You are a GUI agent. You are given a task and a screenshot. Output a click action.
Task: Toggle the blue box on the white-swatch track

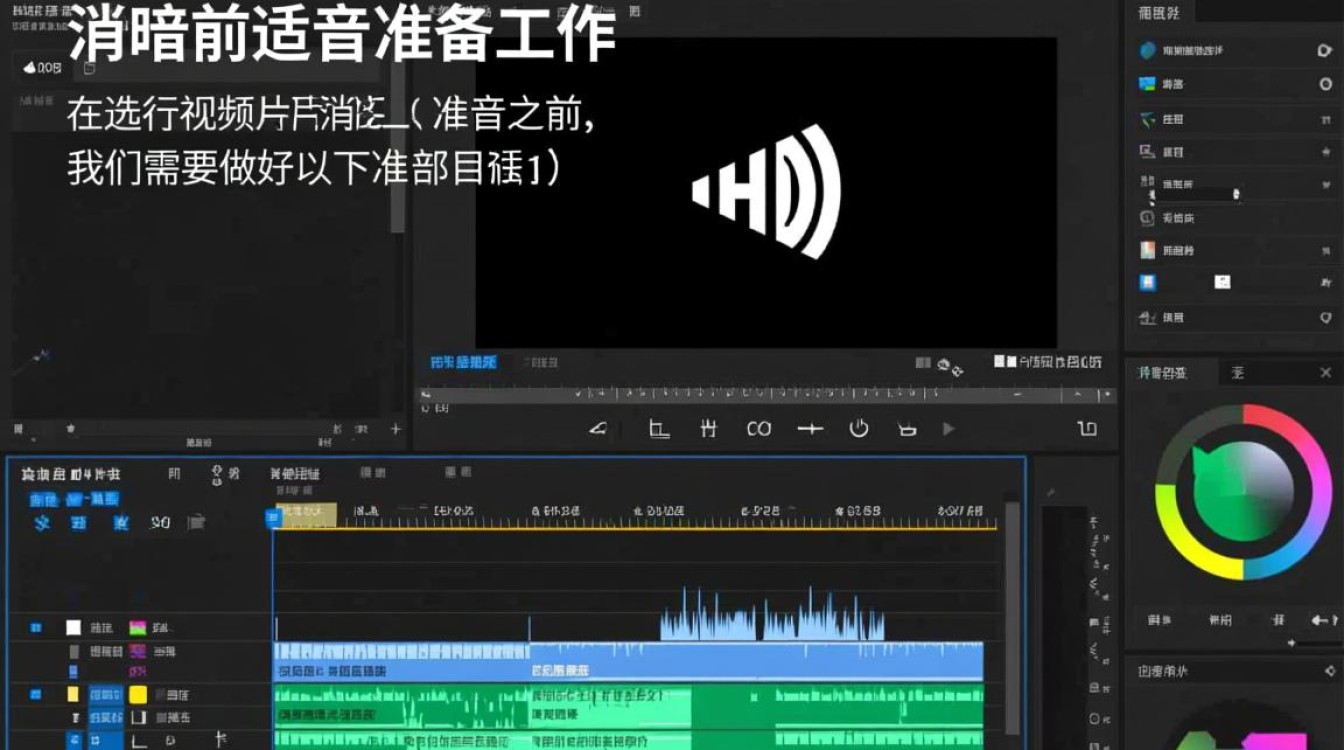36,628
